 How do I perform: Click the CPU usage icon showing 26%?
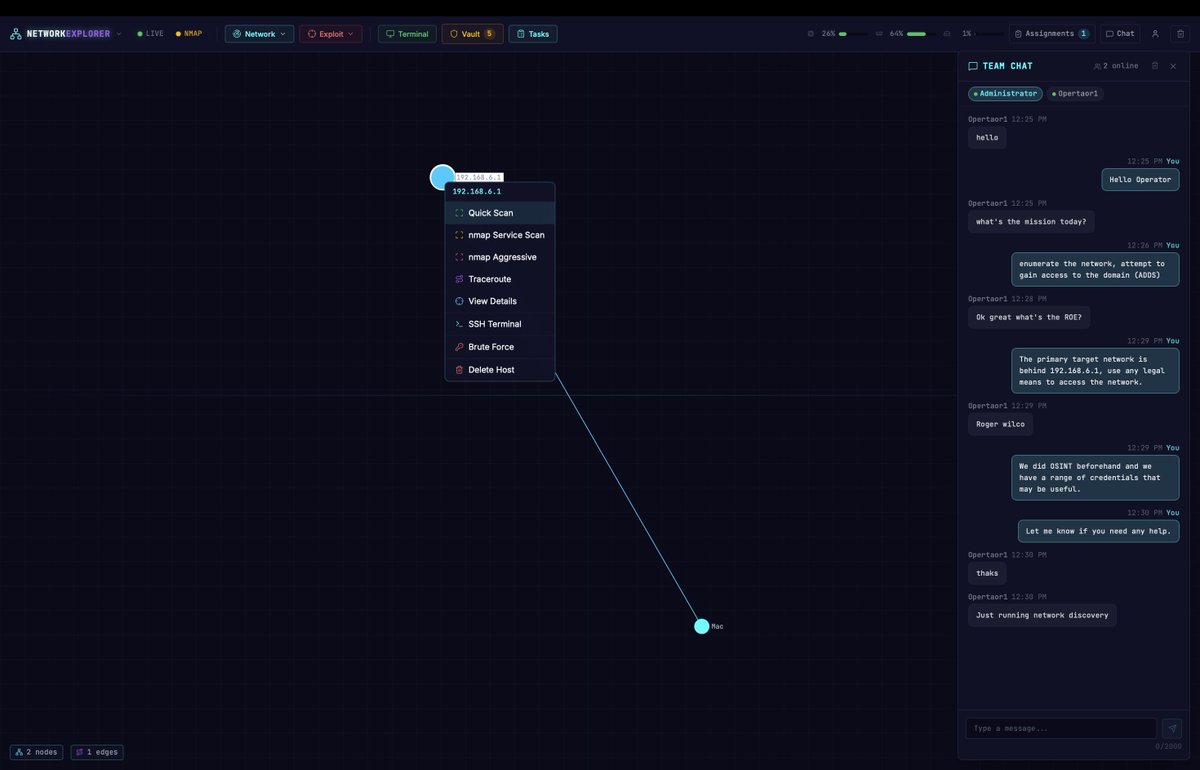(x=811, y=34)
